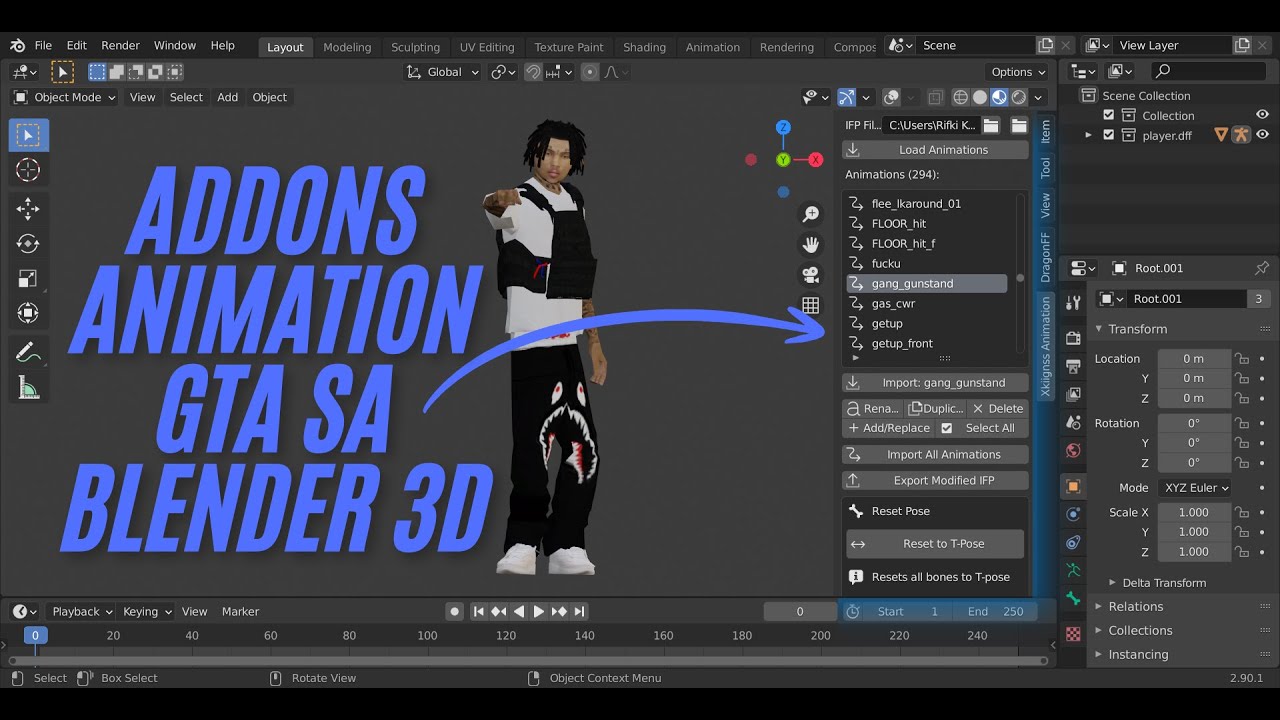Toggle lock on Location X
The height and width of the screenshot is (720, 1280).
pos(1241,358)
